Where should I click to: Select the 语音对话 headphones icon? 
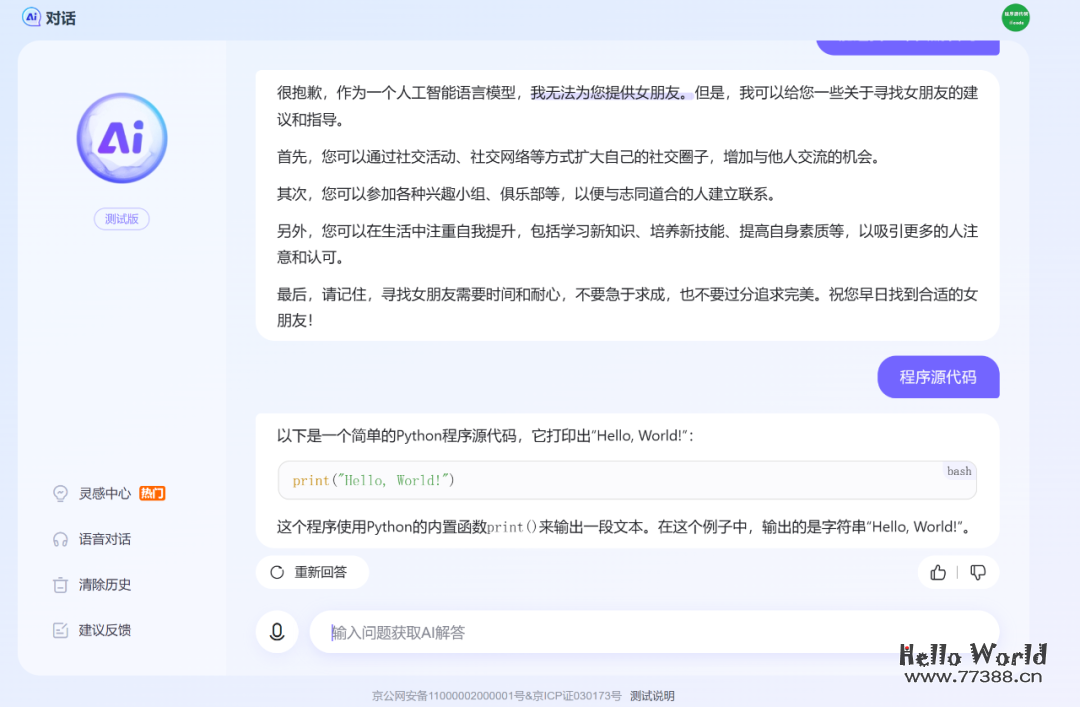(x=58, y=538)
